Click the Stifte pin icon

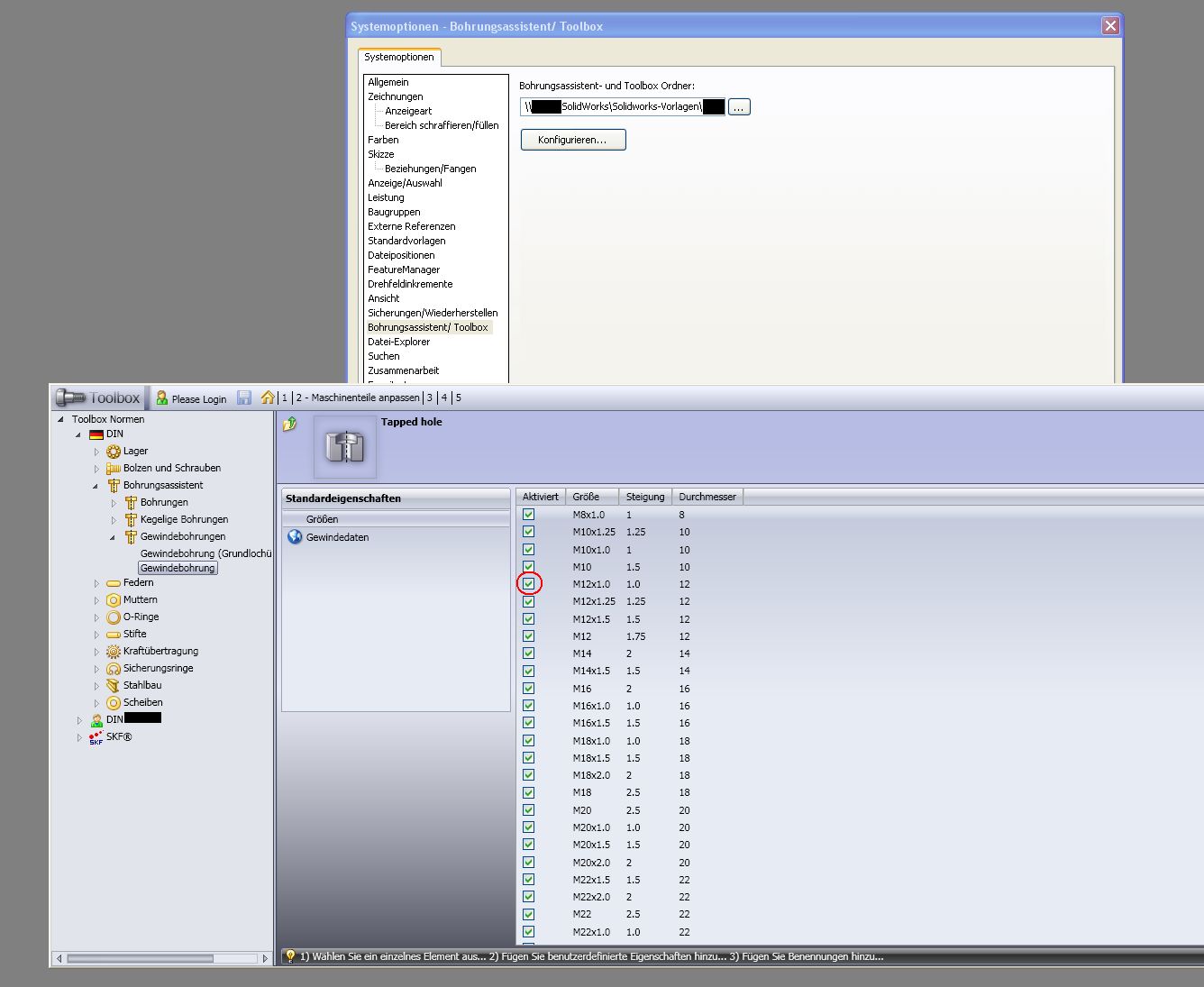114,635
